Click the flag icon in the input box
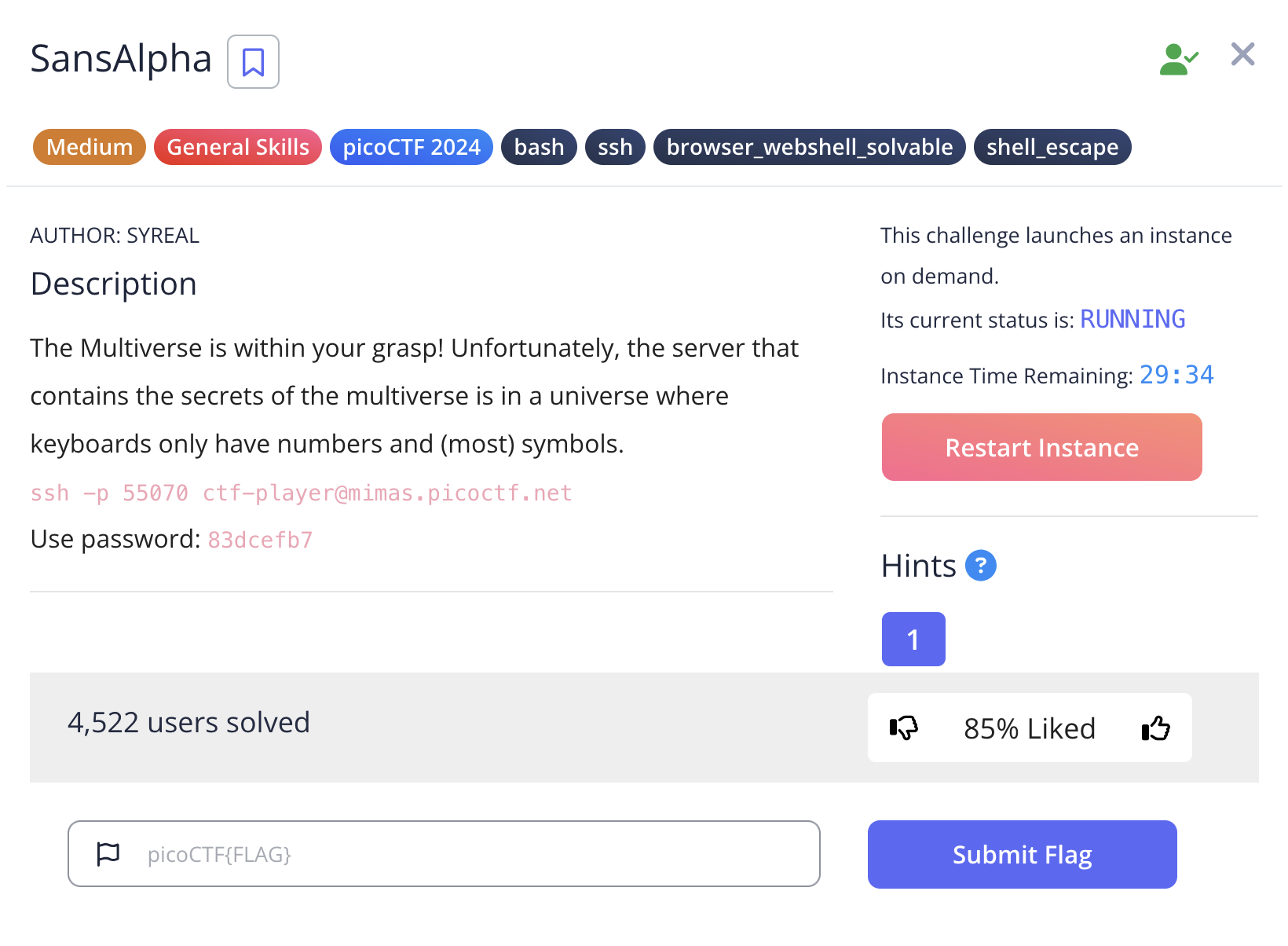This screenshot has height=946, width=1288. (108, 853)
